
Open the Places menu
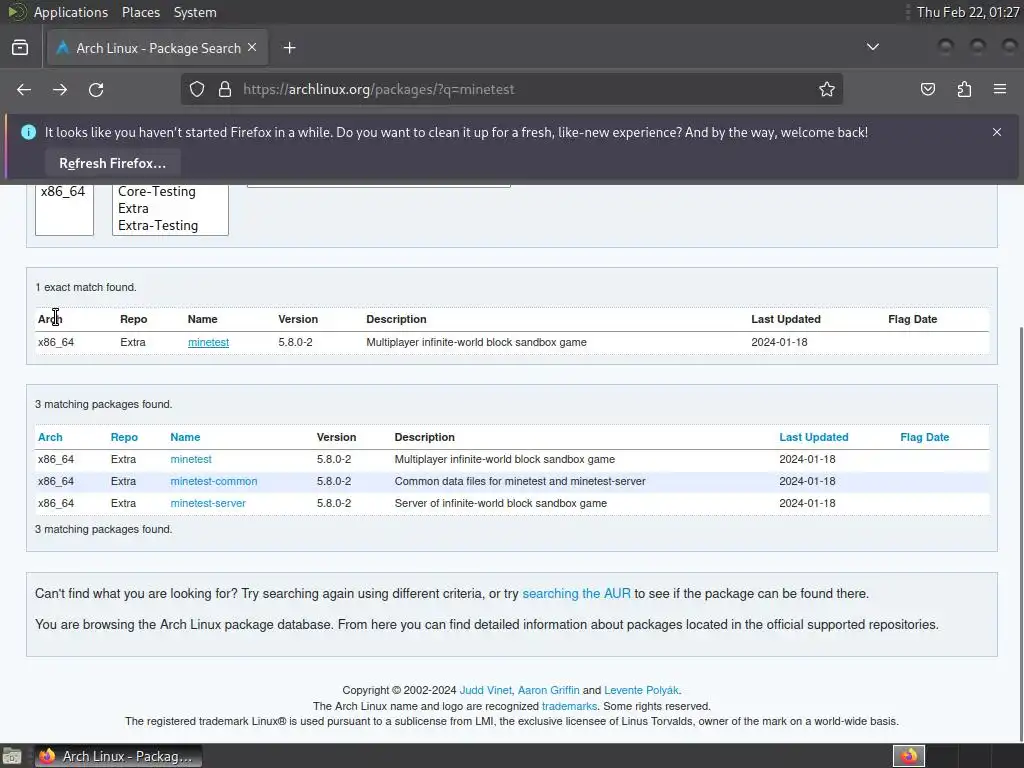click(x=140, y=12)
